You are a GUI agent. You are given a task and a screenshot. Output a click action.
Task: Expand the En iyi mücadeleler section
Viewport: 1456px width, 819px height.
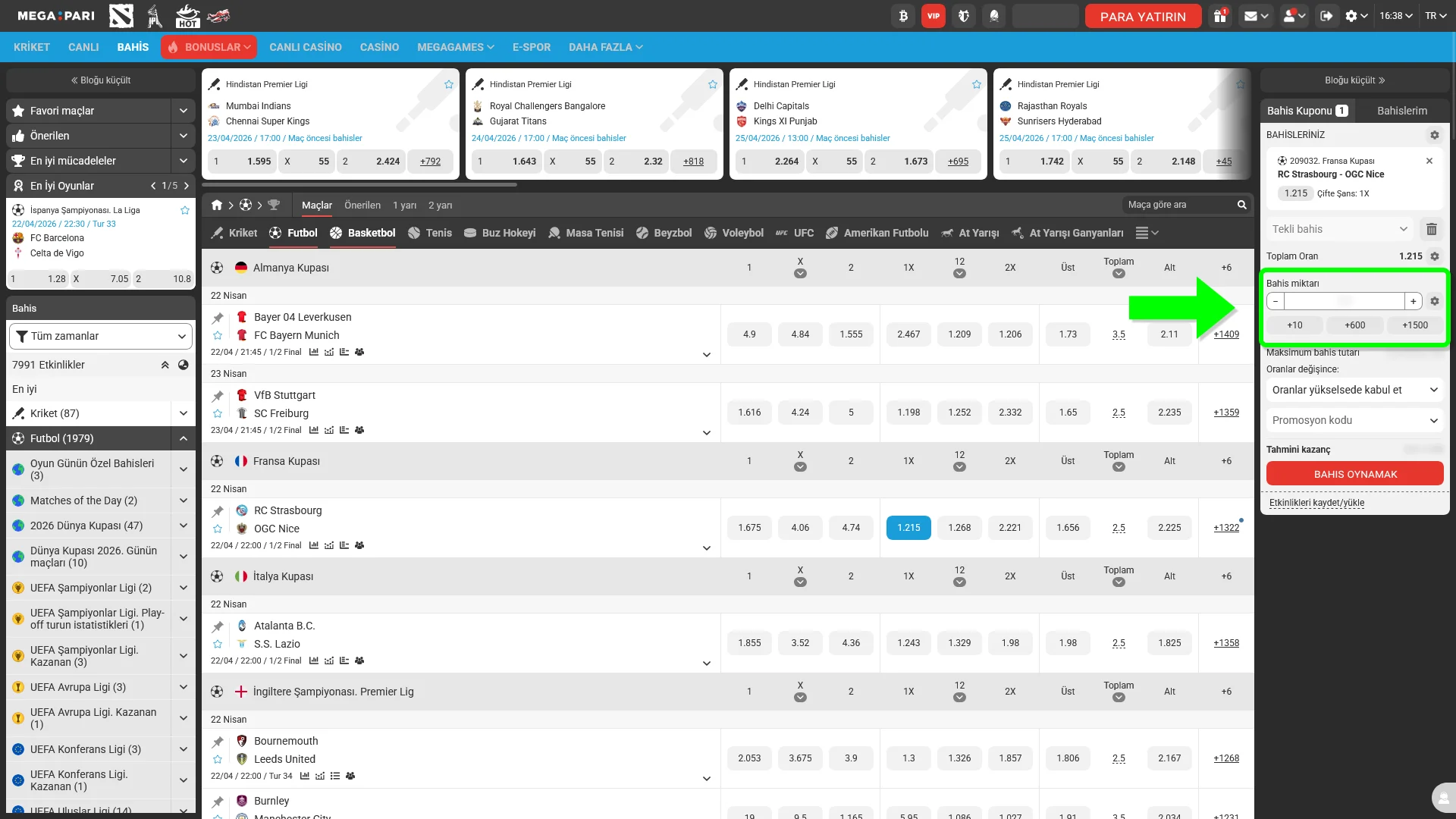click(x=183, y=161)
